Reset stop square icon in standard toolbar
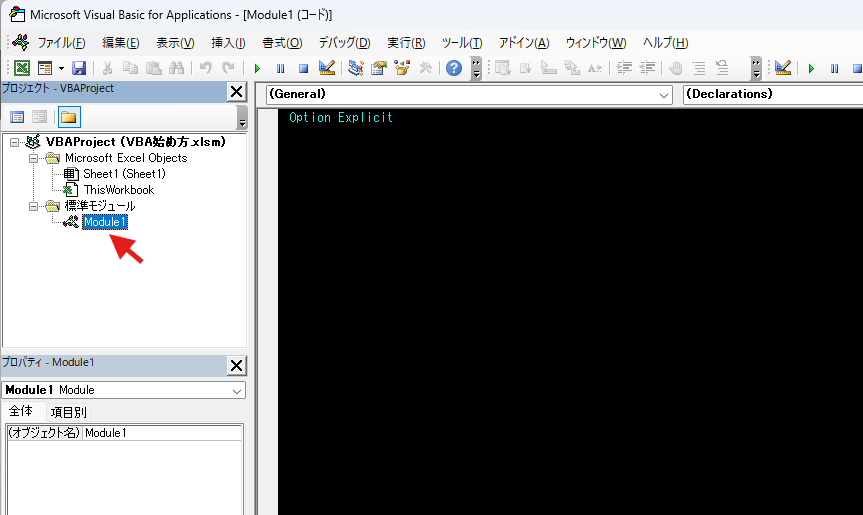 (x=303, y=68)
